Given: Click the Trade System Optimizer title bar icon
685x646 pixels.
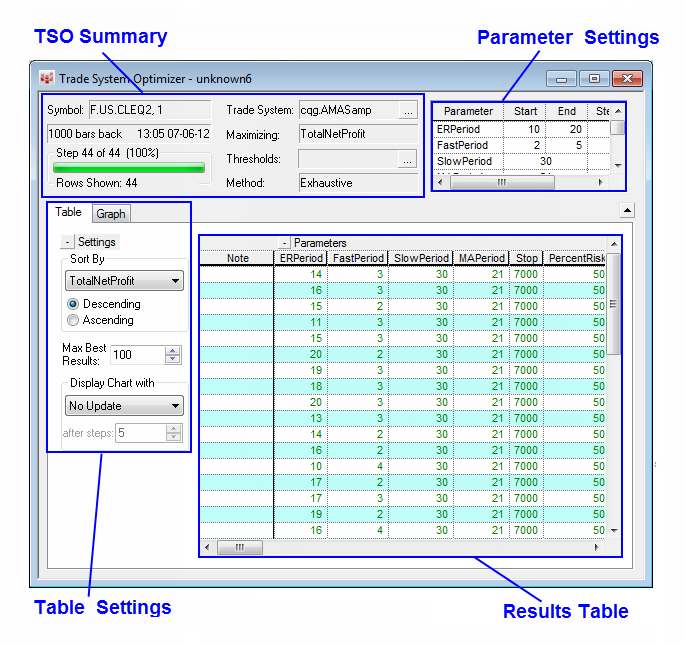Looking at the screenshot, I should [47, 78].
